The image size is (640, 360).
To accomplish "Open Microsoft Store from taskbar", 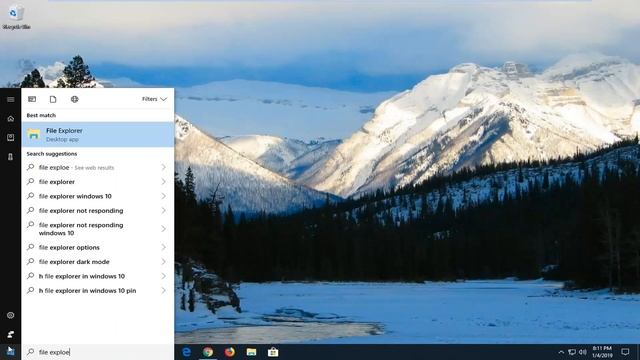I will click(x=273, y=352).
